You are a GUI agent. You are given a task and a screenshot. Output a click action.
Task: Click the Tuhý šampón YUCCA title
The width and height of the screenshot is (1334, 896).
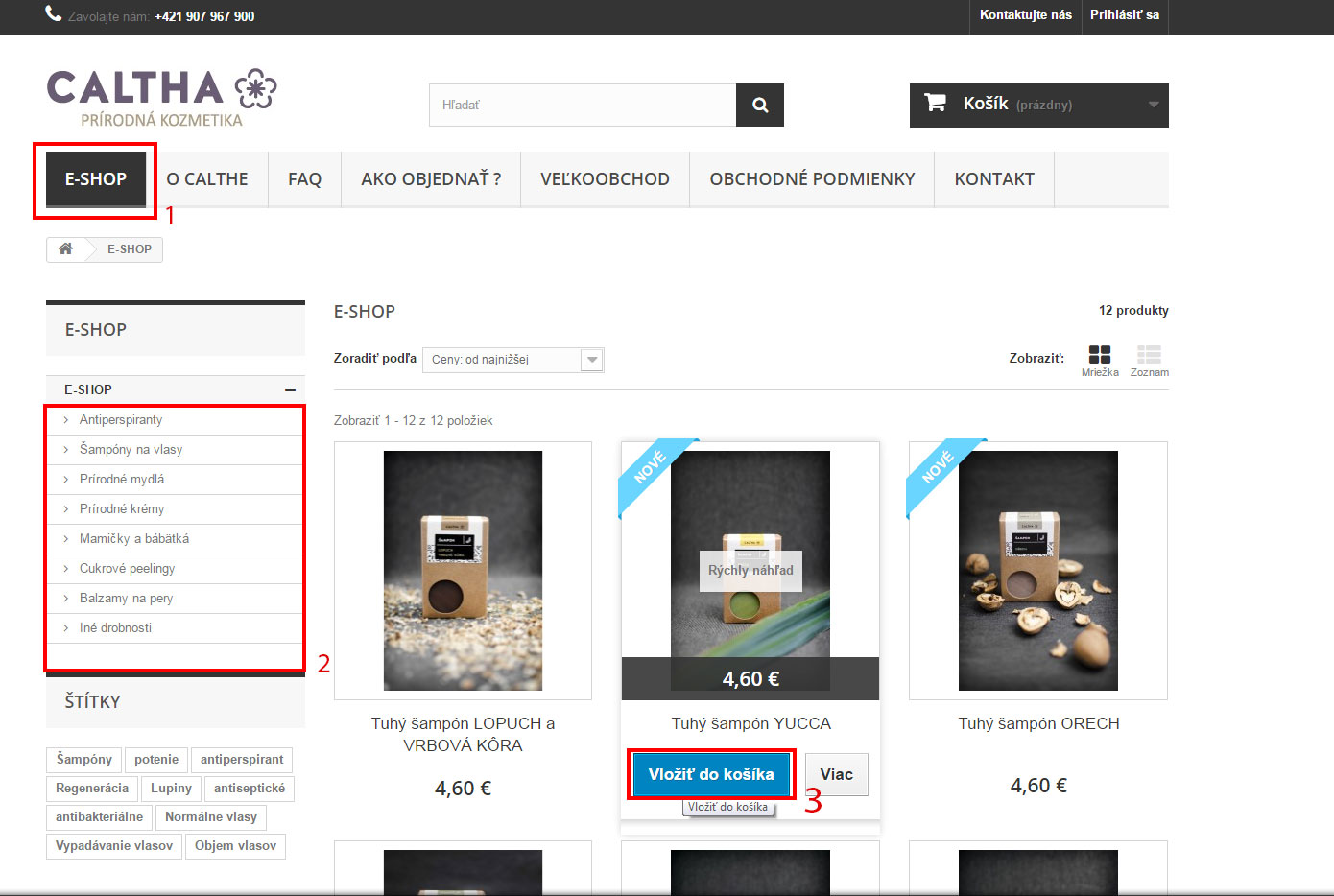pyautogui.click(x=751, y=724)
